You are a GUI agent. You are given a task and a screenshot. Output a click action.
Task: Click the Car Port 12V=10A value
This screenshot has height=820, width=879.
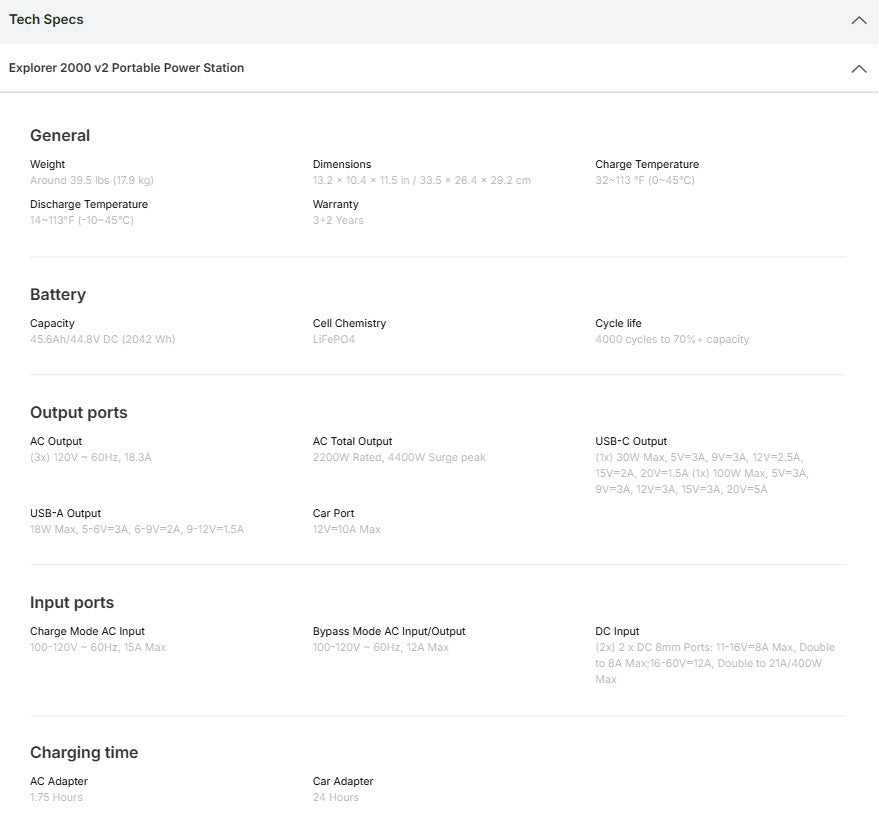346,530
